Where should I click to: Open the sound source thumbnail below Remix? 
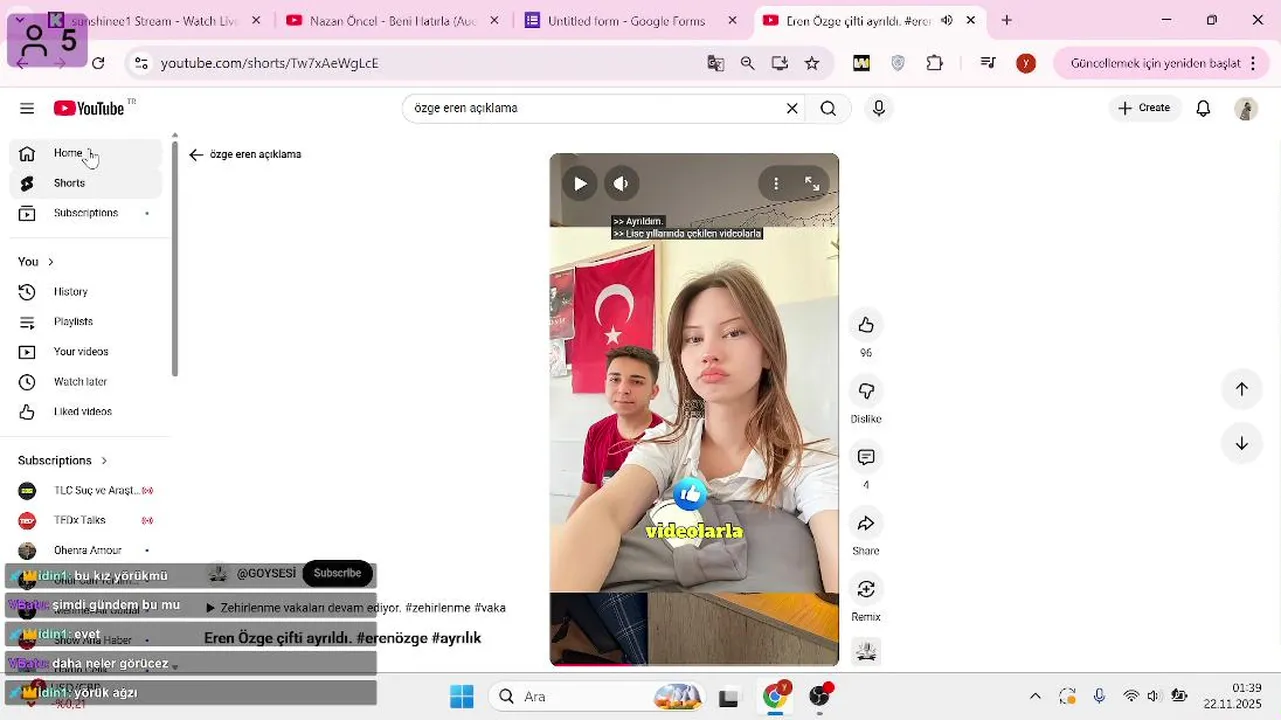[866, 652]
